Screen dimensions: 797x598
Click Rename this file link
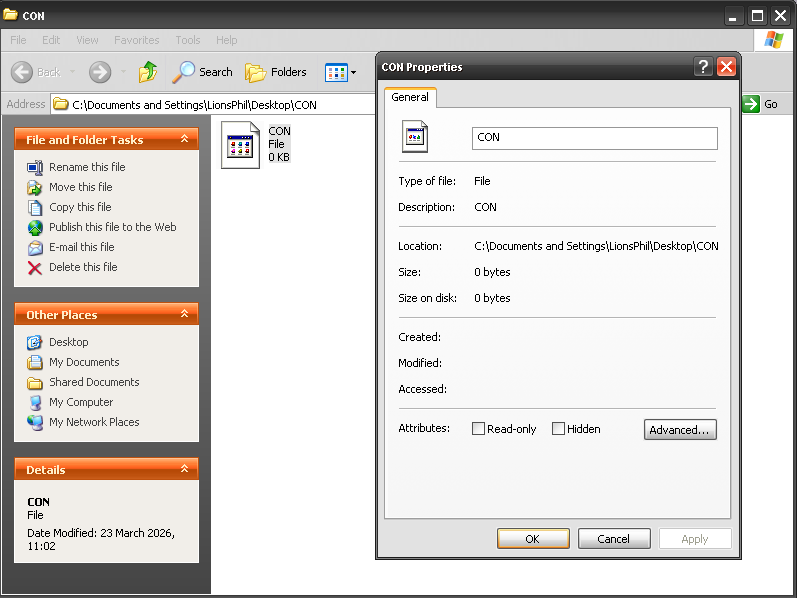[87, 167]
